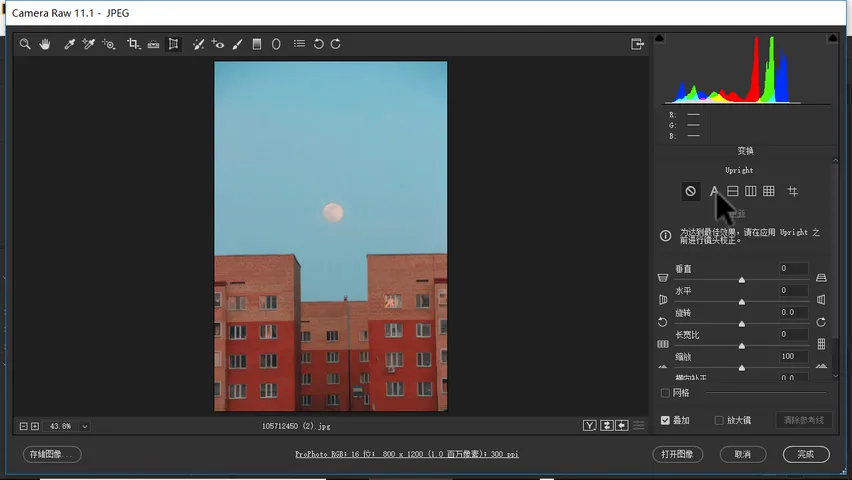Click 存储图像 save image button
This screenshot has height=480, width=852.
tap(52, 454)
